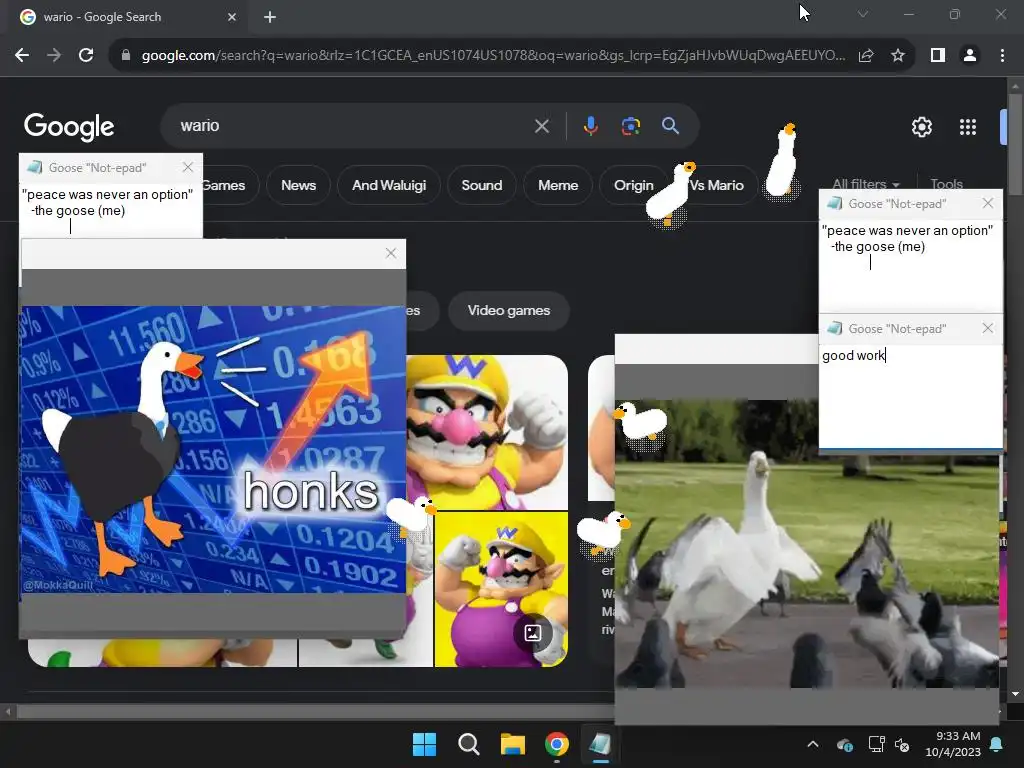The height and width of the screenshot is (768, 1024).
Task: Select the News filter chip
Action: pos(298,185)
